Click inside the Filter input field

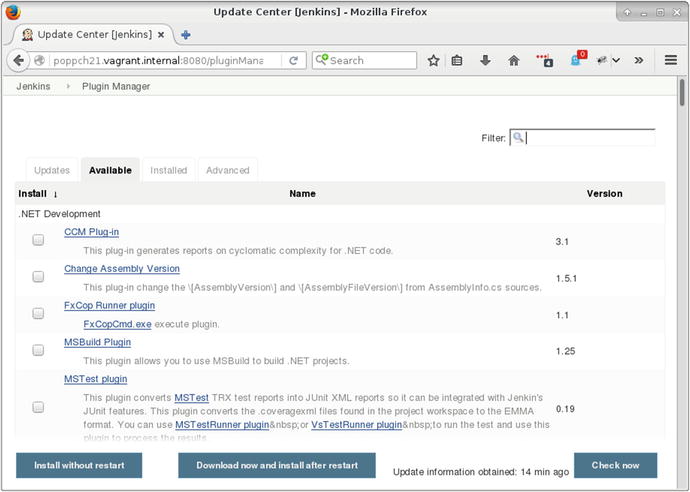coord(583,138)
